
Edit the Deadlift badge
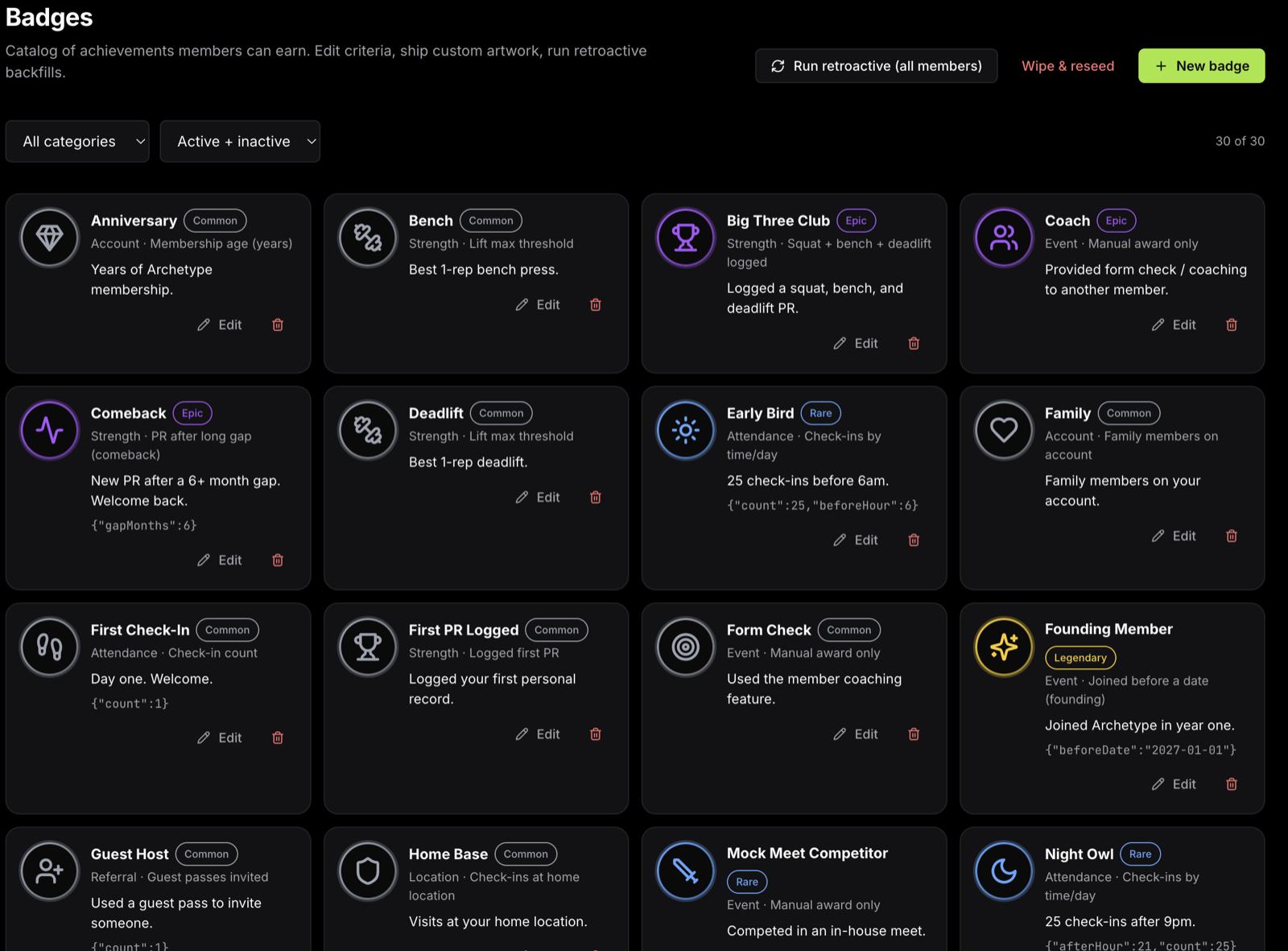[x=538, y=497]
